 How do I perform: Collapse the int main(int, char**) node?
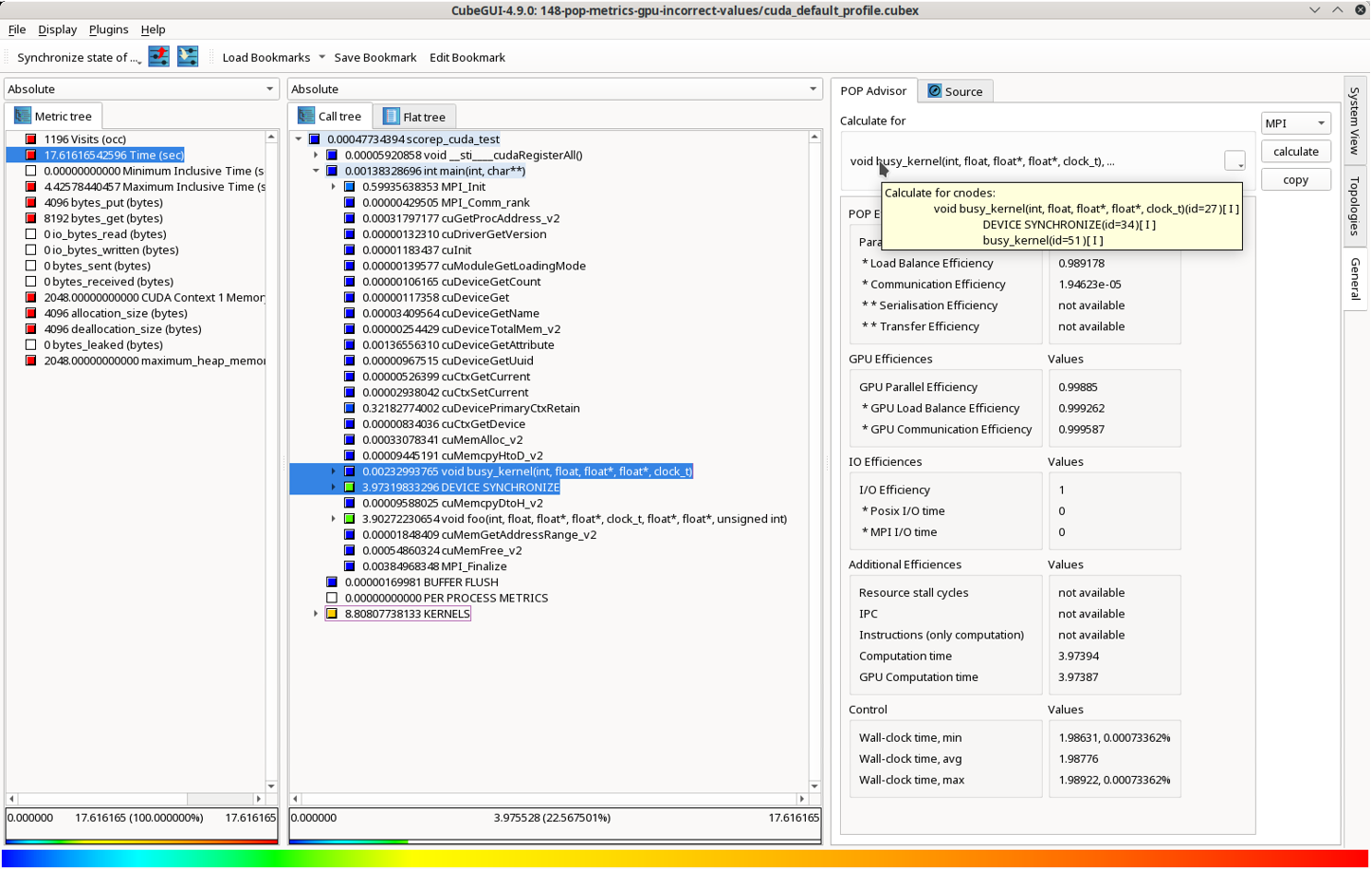[x=316, y=171]
